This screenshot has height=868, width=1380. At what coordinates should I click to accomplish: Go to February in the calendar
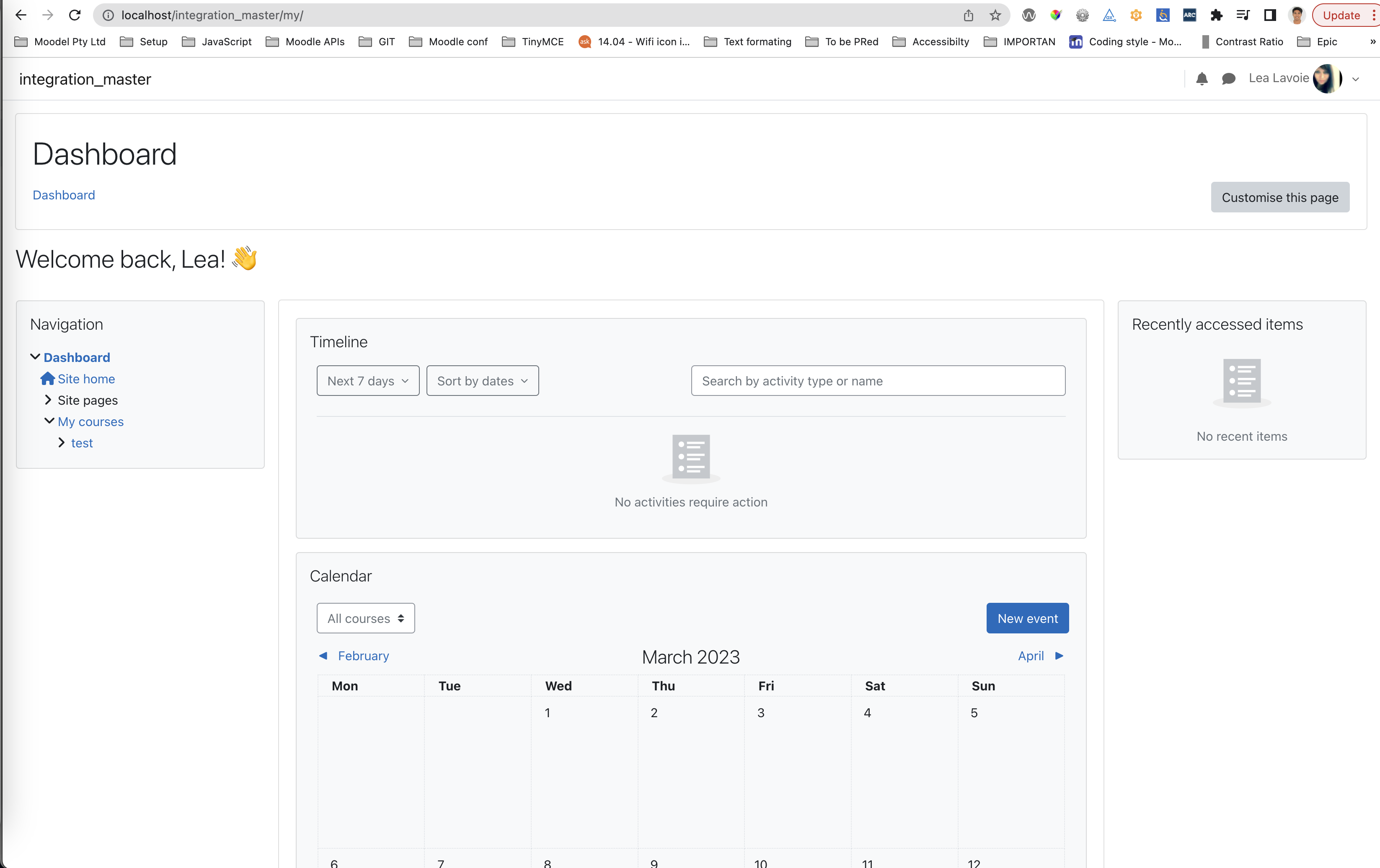363,656
